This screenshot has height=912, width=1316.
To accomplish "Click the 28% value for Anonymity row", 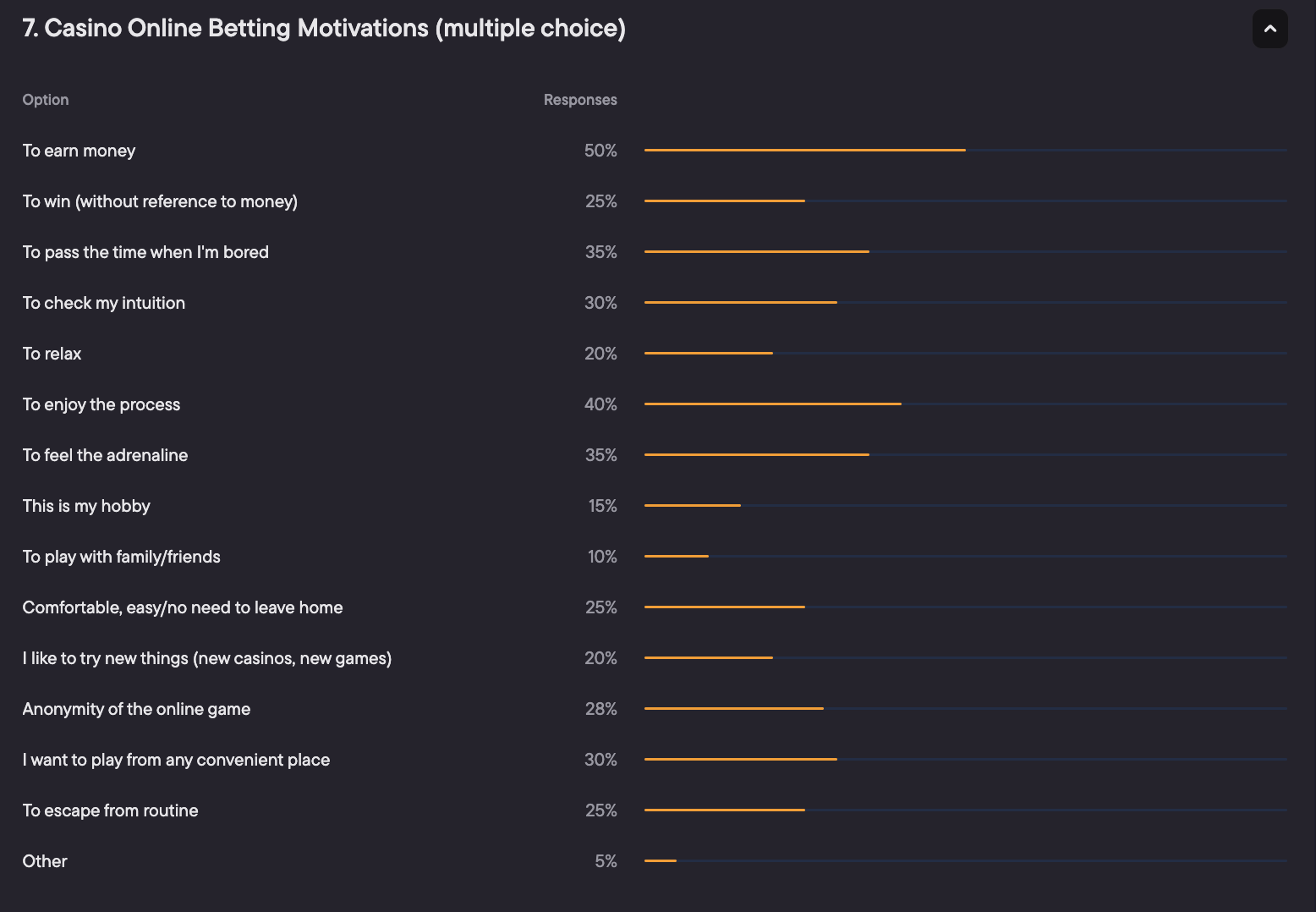I will coord(600,709).
